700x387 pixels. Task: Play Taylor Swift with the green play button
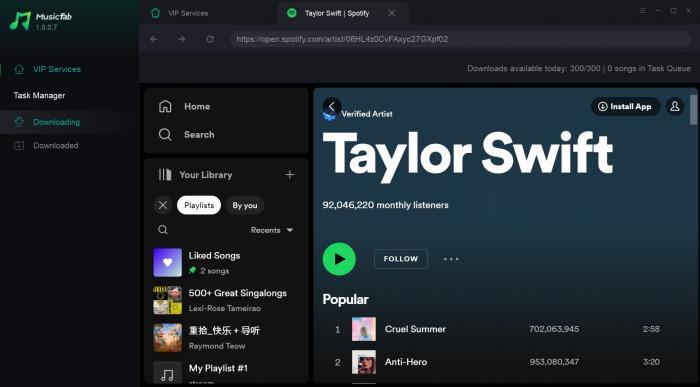click(339, 259)
